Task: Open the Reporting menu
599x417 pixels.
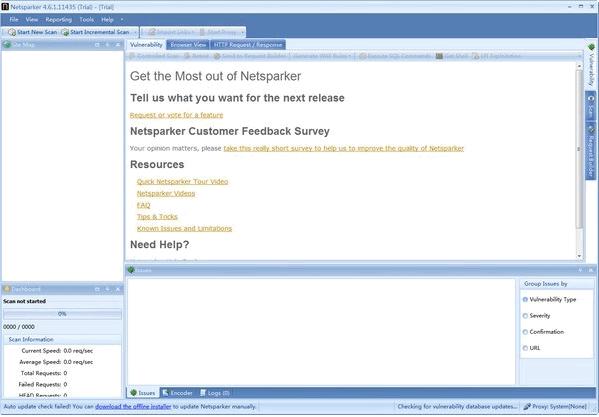Action: (x=58, y=19)
